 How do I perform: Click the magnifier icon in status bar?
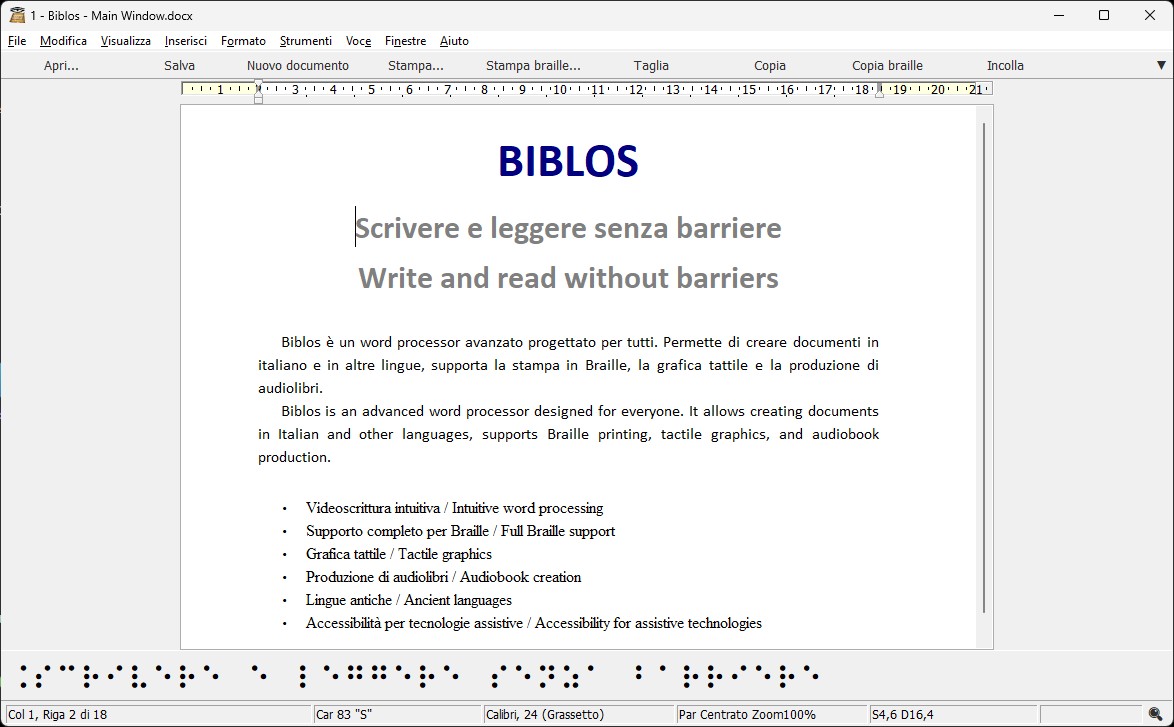(1155, 714)
